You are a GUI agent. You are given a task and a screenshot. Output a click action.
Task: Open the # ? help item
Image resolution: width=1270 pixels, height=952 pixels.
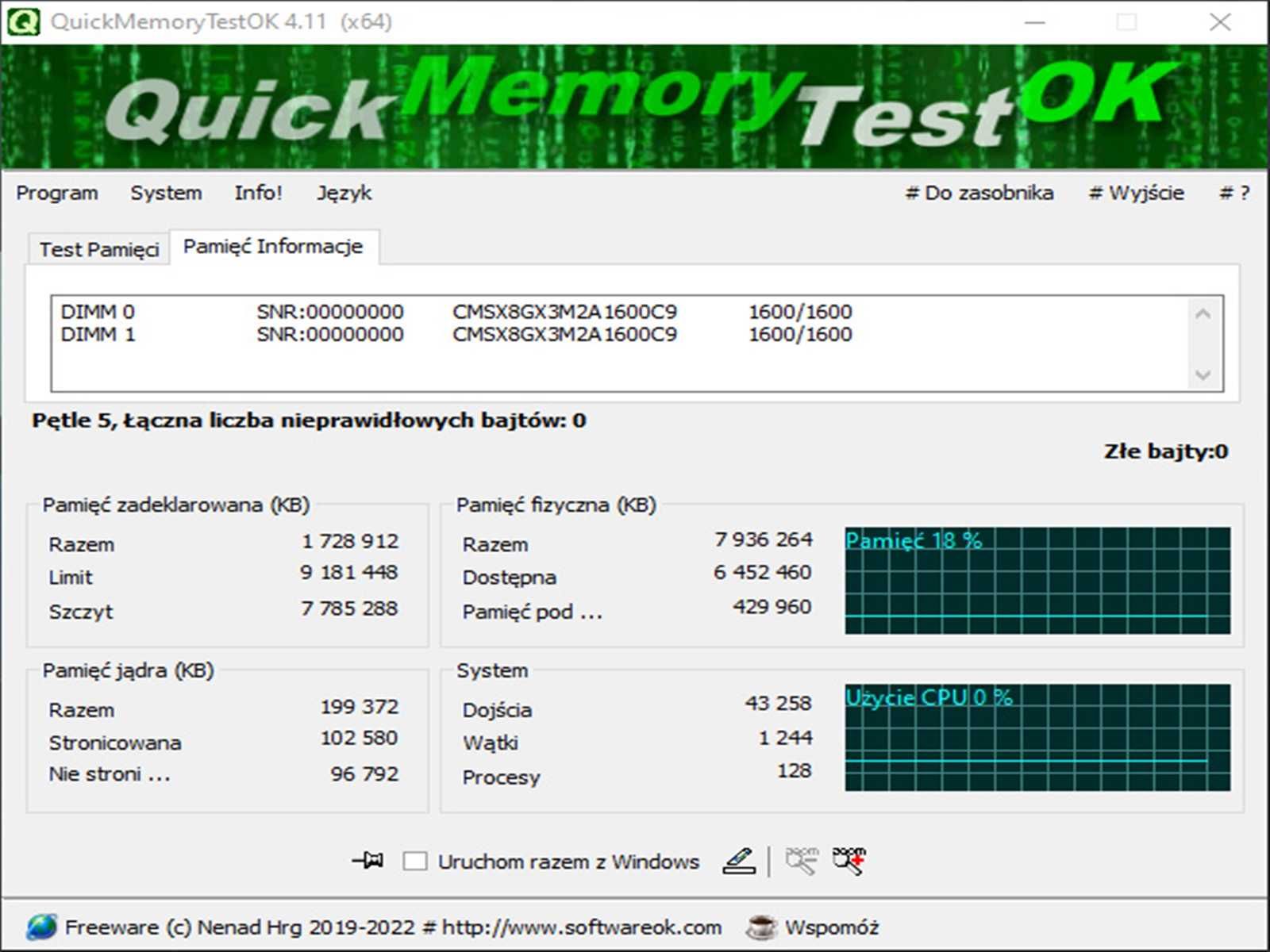click(x=1234, y=193)
